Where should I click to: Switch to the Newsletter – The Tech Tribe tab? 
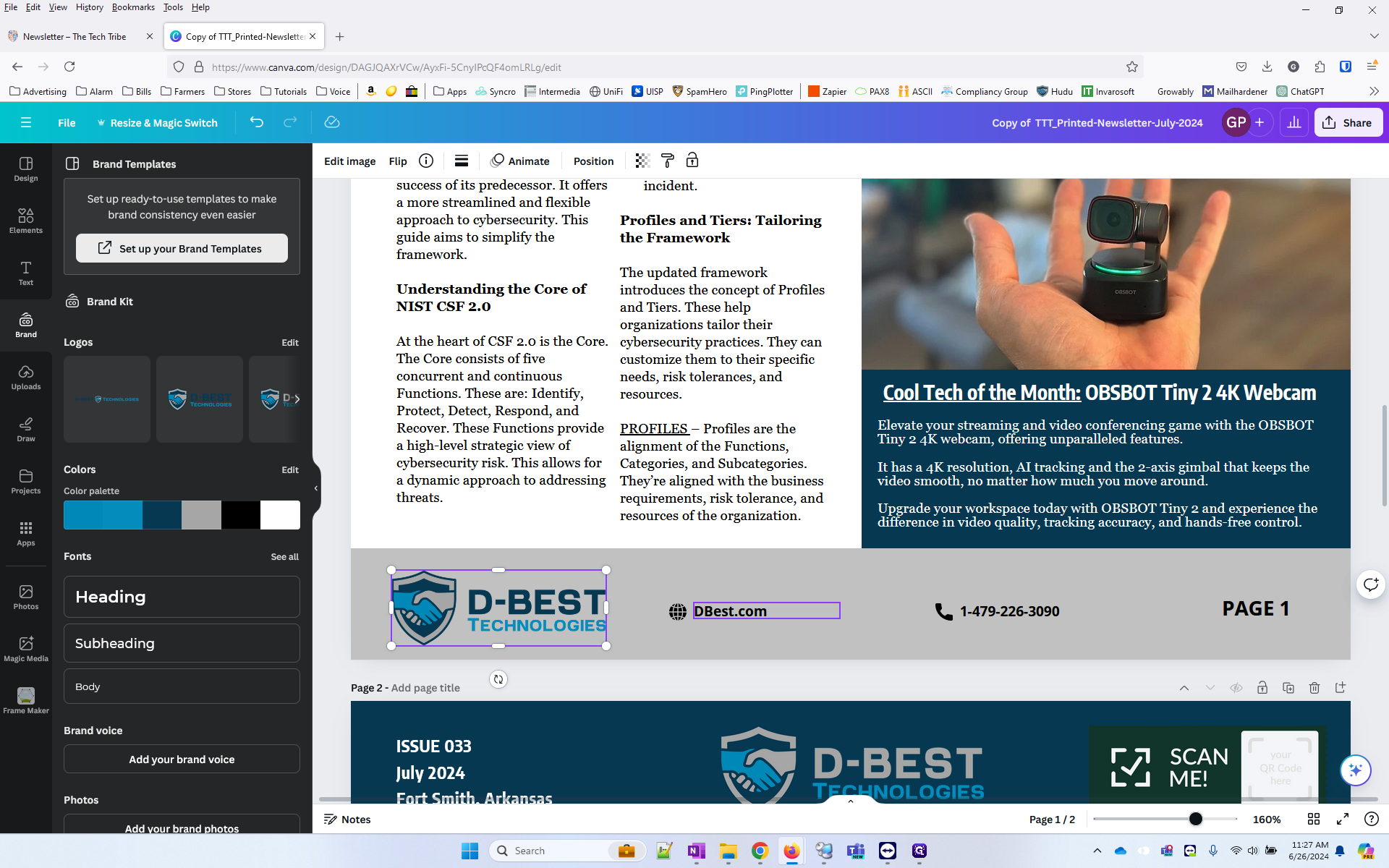tap(75, 36)
